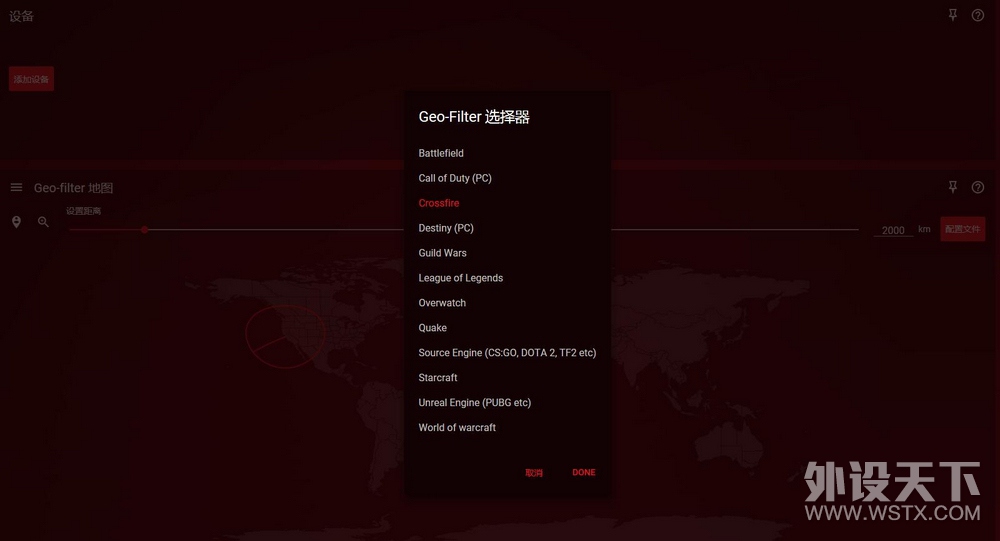Click the 配置文件 button
This screenshot has height=541, width=1000.
point(962,229)
